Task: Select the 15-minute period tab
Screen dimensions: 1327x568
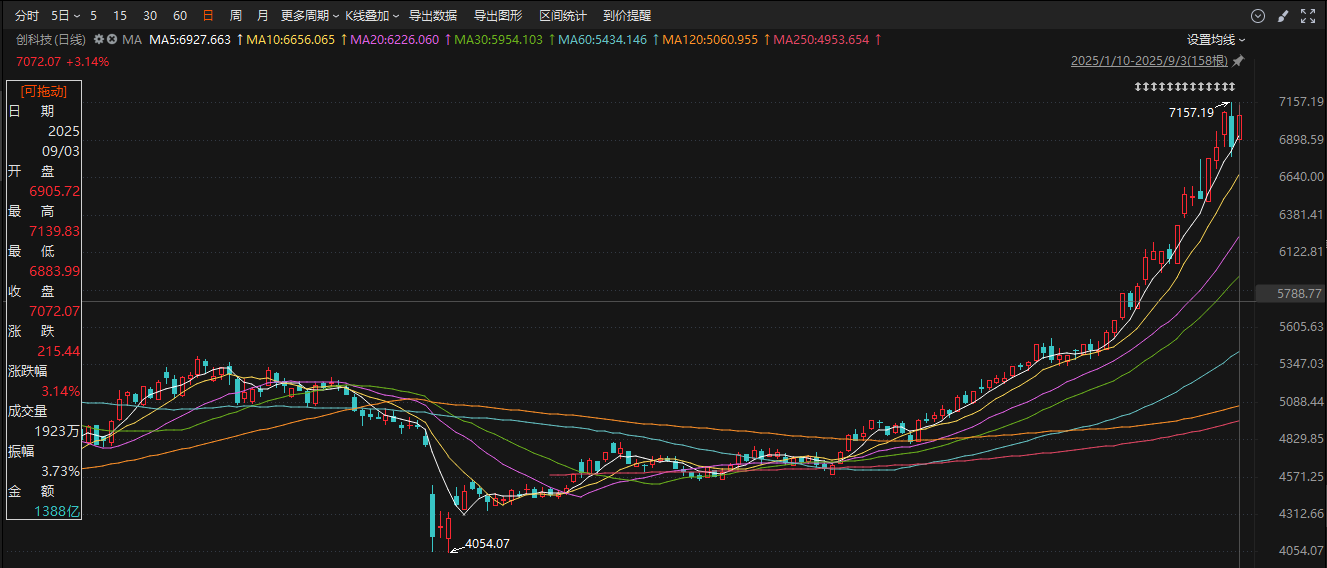Action: (x=120, y=16)
